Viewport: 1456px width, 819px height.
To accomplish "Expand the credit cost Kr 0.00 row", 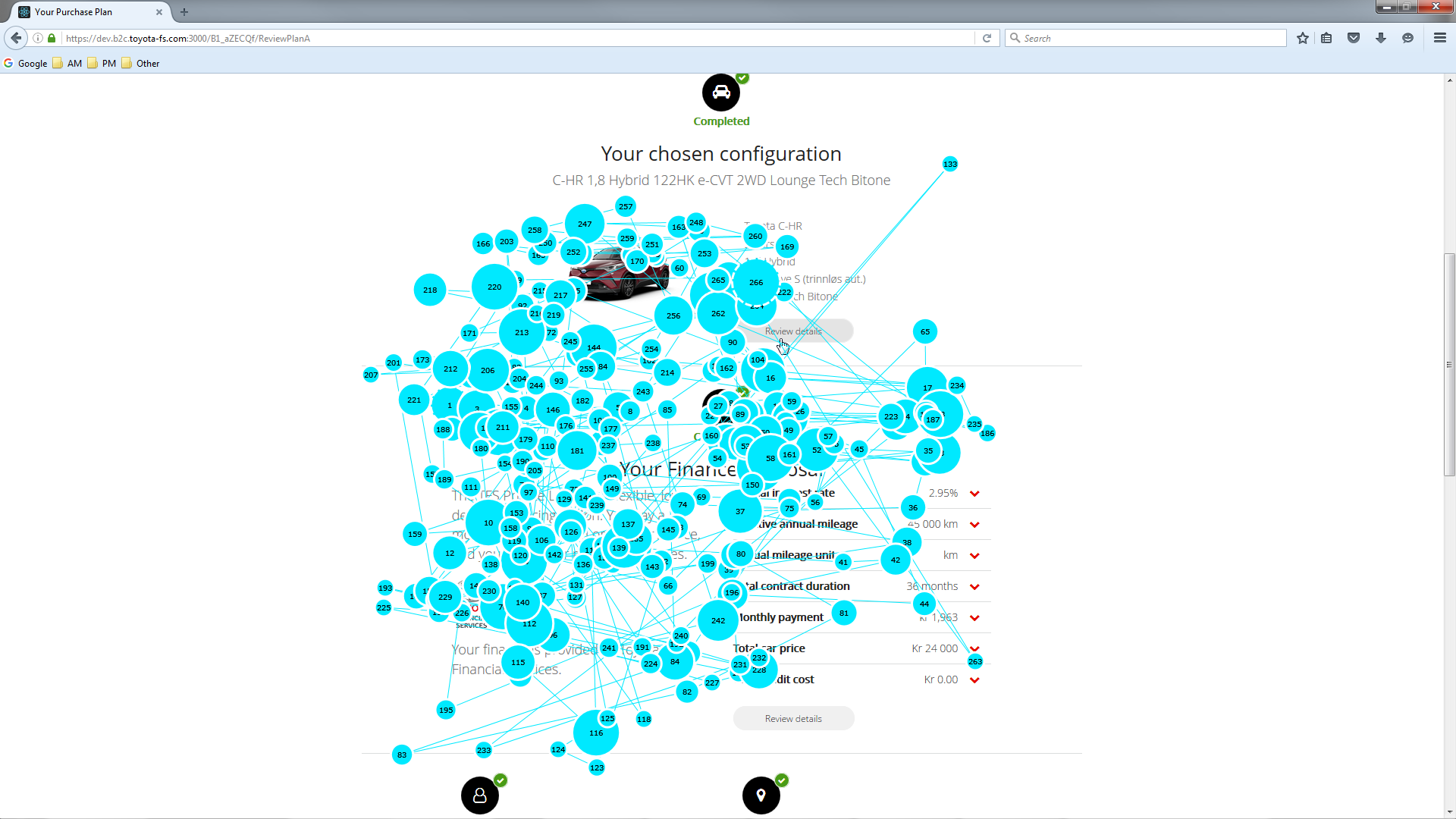I will click(974, 680).
